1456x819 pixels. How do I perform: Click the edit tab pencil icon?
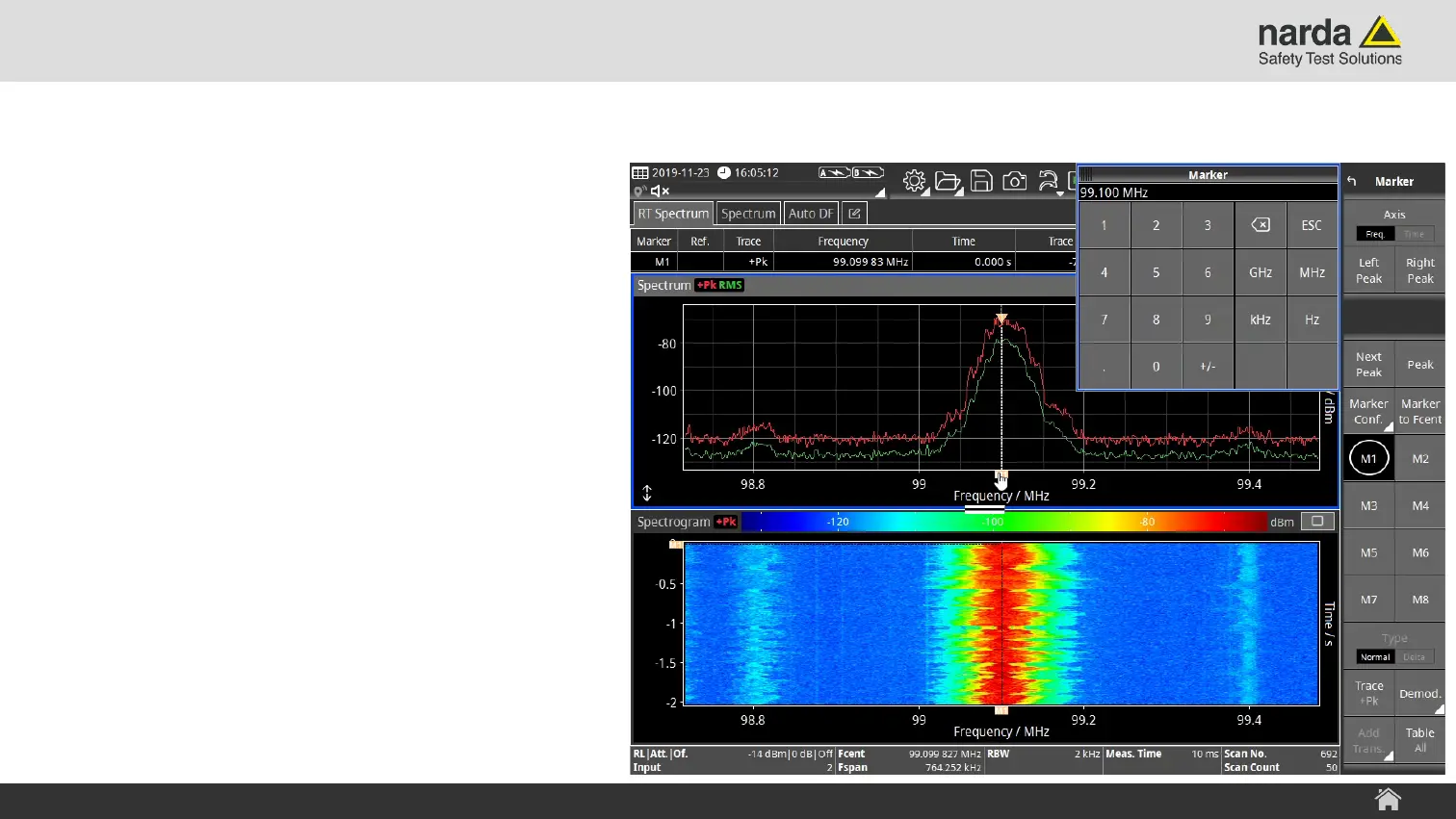(854, 214)
